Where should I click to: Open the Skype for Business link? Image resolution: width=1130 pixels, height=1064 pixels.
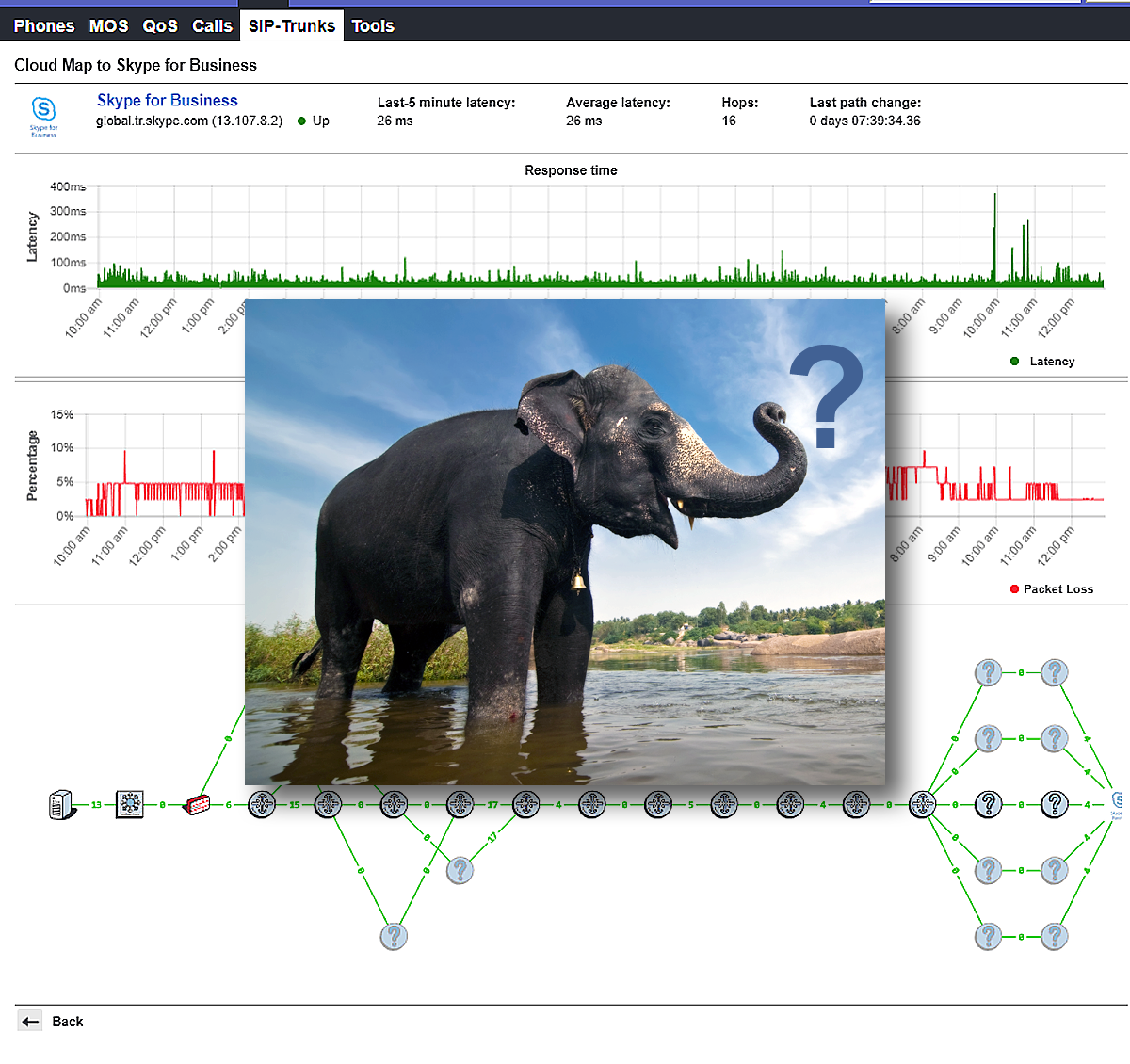pyautogui.click(x=168, y=101)
